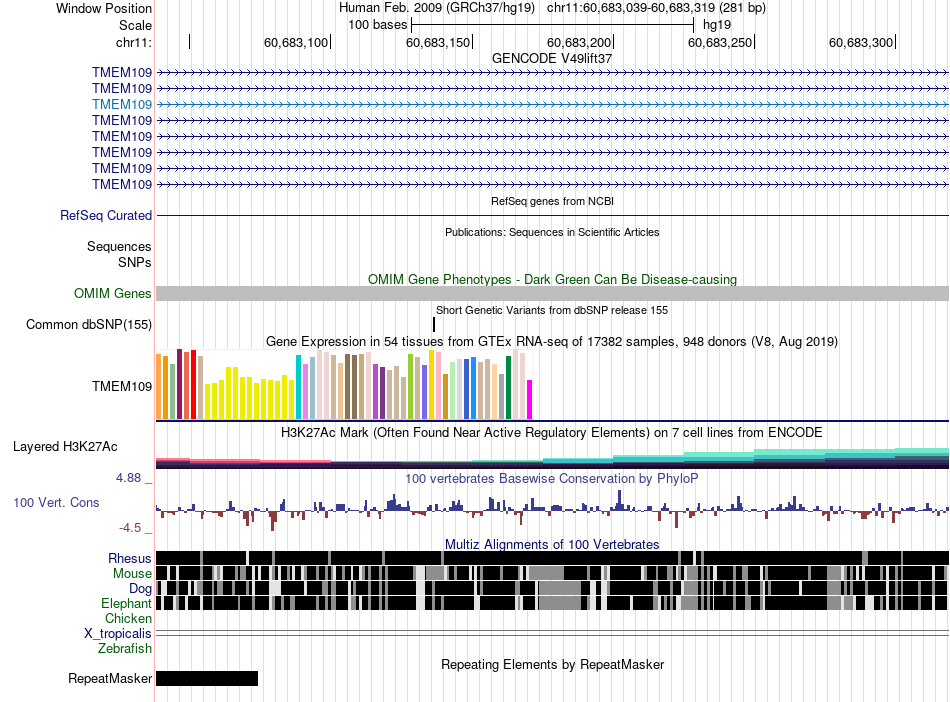Open 100 vertebrates Basewise Conservation by PhyloP title
Viewport: 950px width, 702px height.
(552, 478)
